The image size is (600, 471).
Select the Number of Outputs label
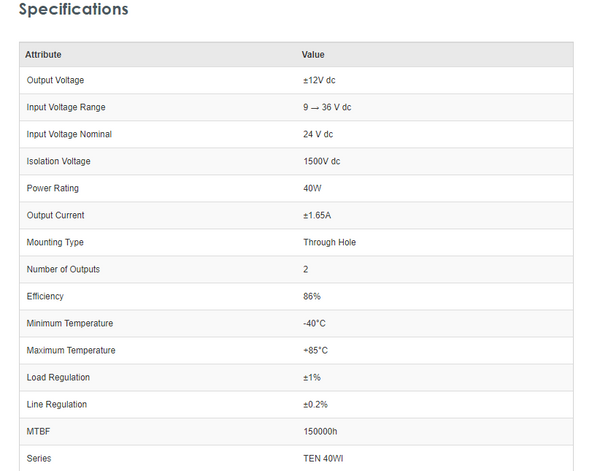[63, 269]
